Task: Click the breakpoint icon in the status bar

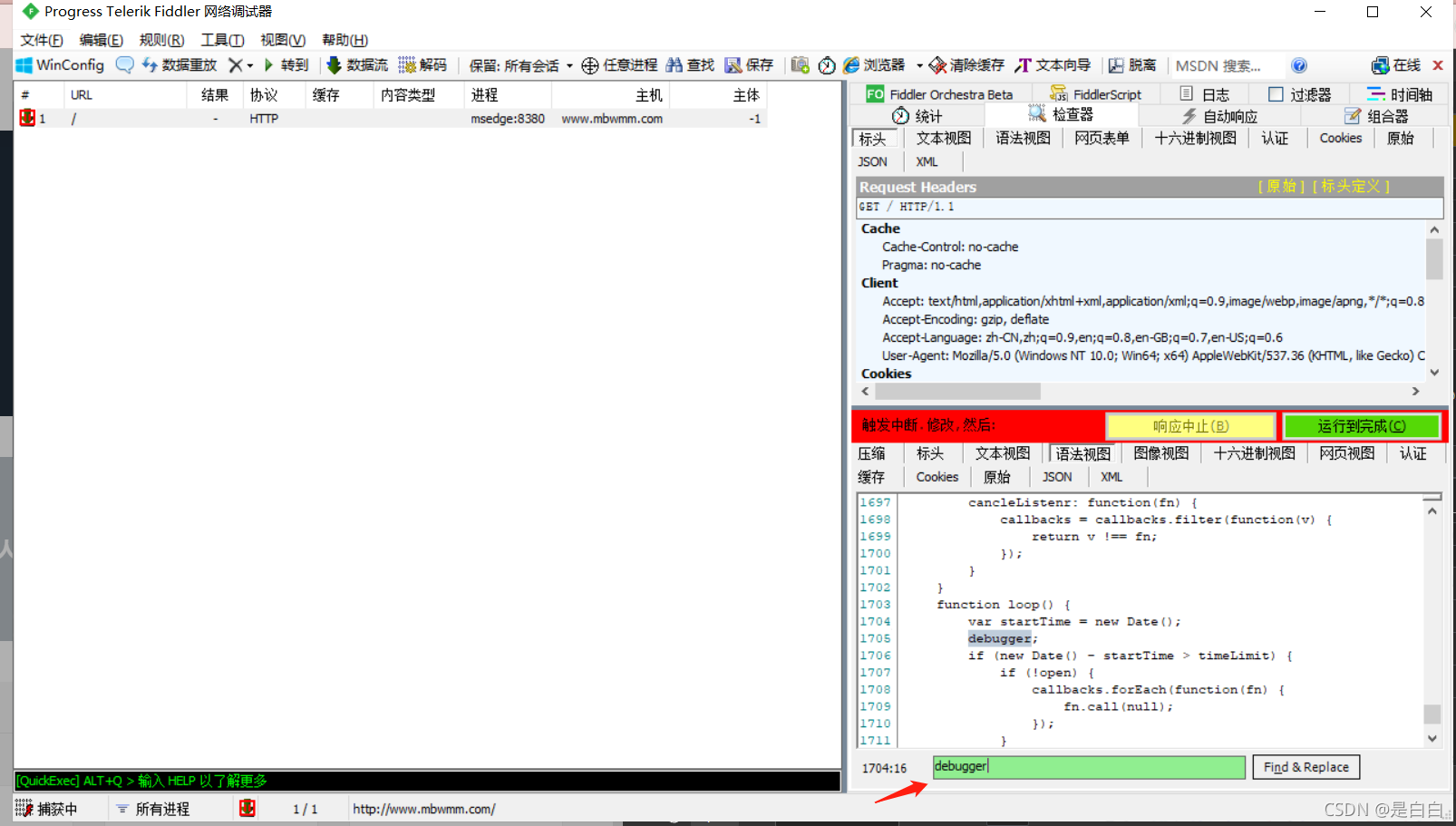Action: (x=247, y=808)
